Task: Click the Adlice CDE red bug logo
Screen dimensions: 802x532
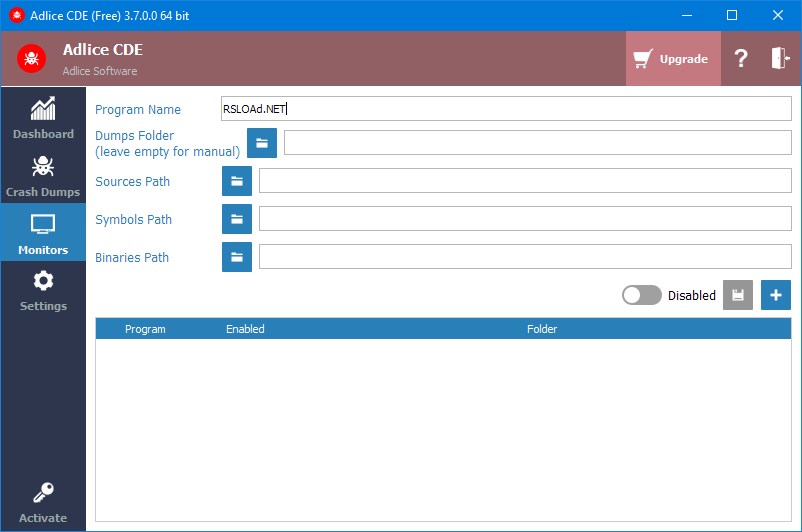Action: 31,58
